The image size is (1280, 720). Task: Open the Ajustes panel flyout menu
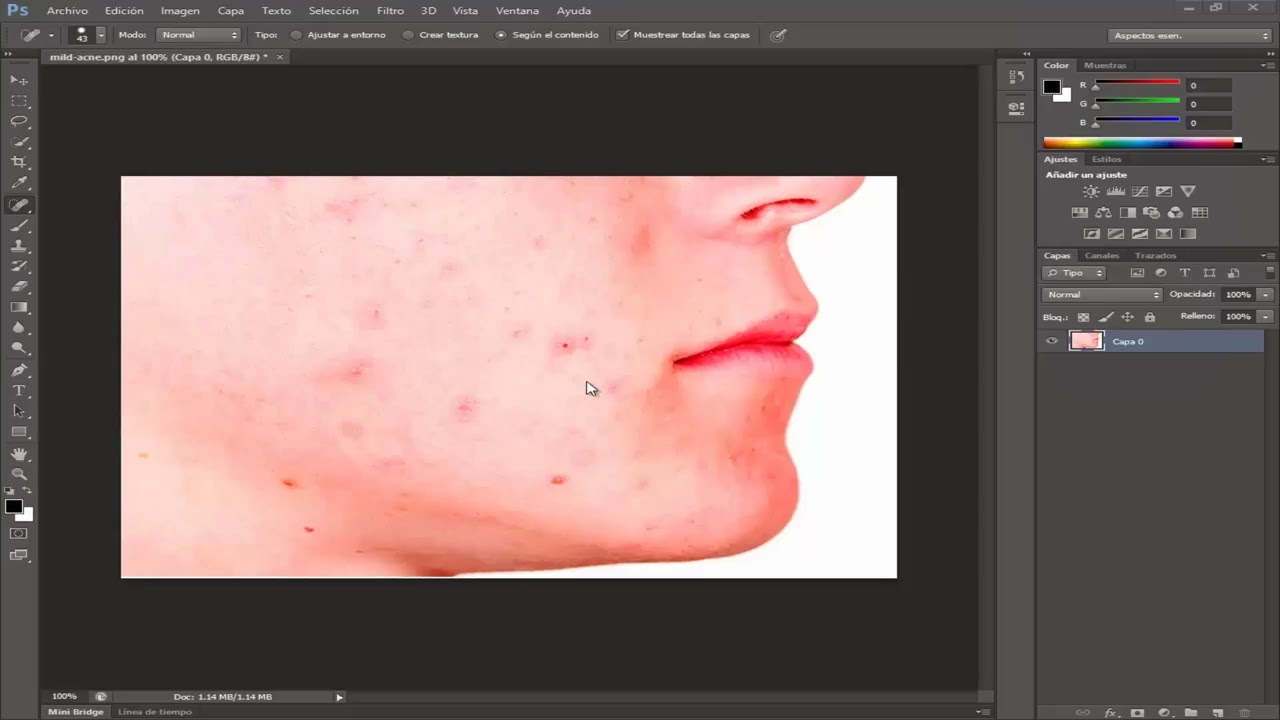pos(1268,159)
